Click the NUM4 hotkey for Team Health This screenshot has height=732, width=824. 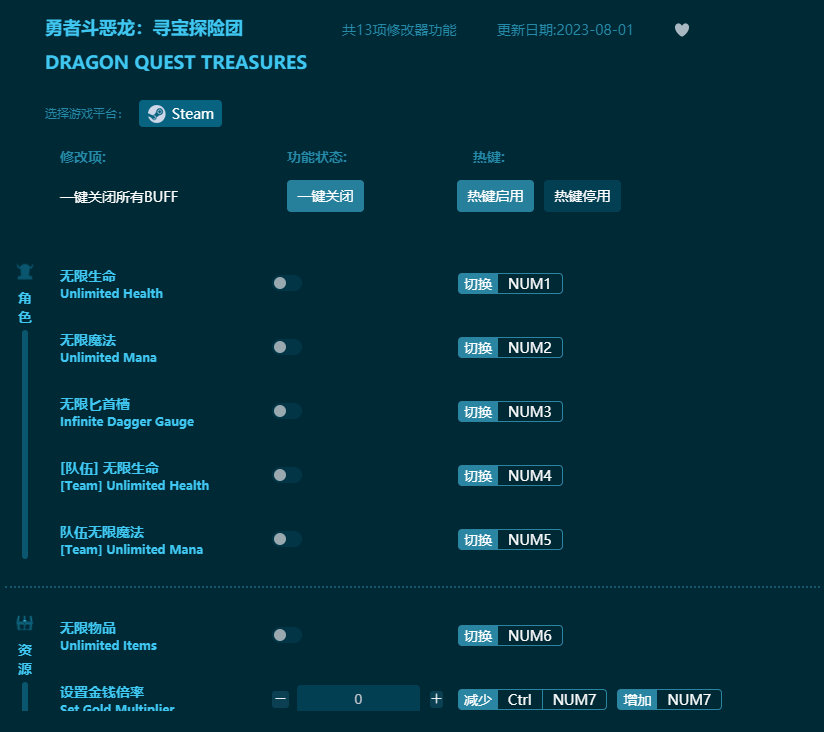[510, 476]
